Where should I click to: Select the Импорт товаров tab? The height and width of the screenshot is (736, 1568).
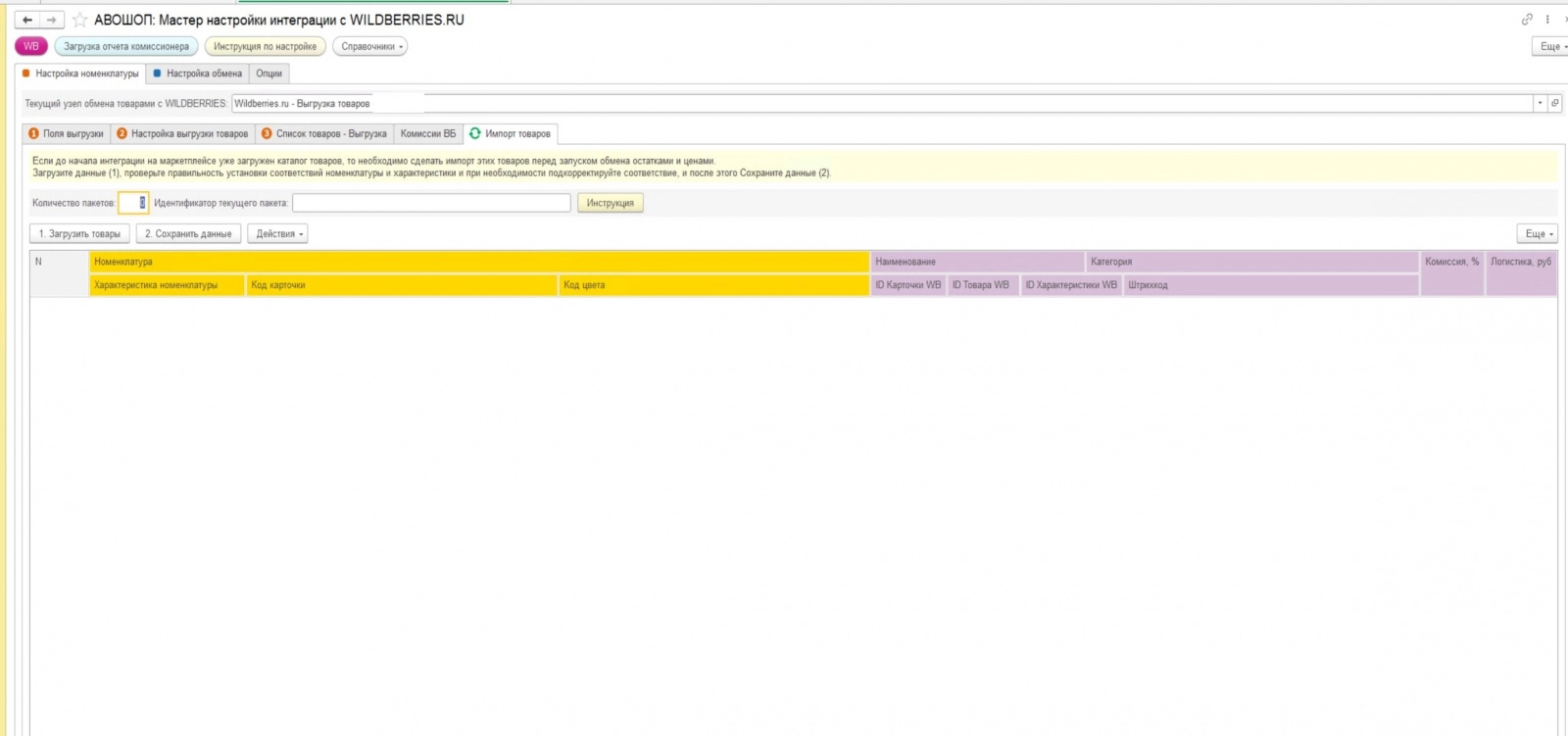click(511, 133)
